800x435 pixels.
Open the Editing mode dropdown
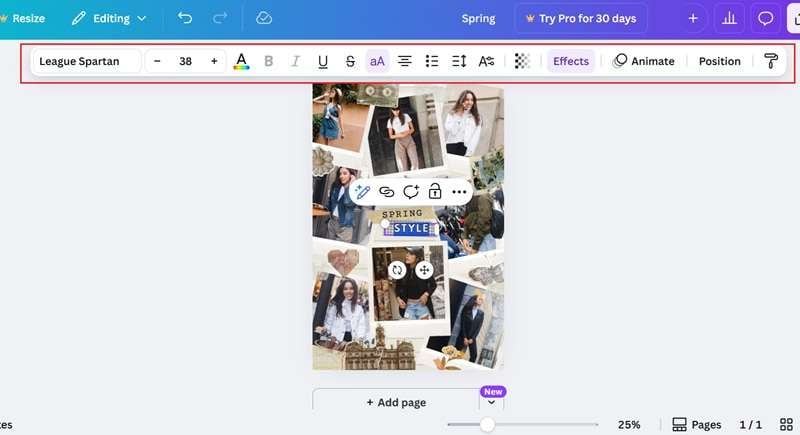(x=109, y=18)
